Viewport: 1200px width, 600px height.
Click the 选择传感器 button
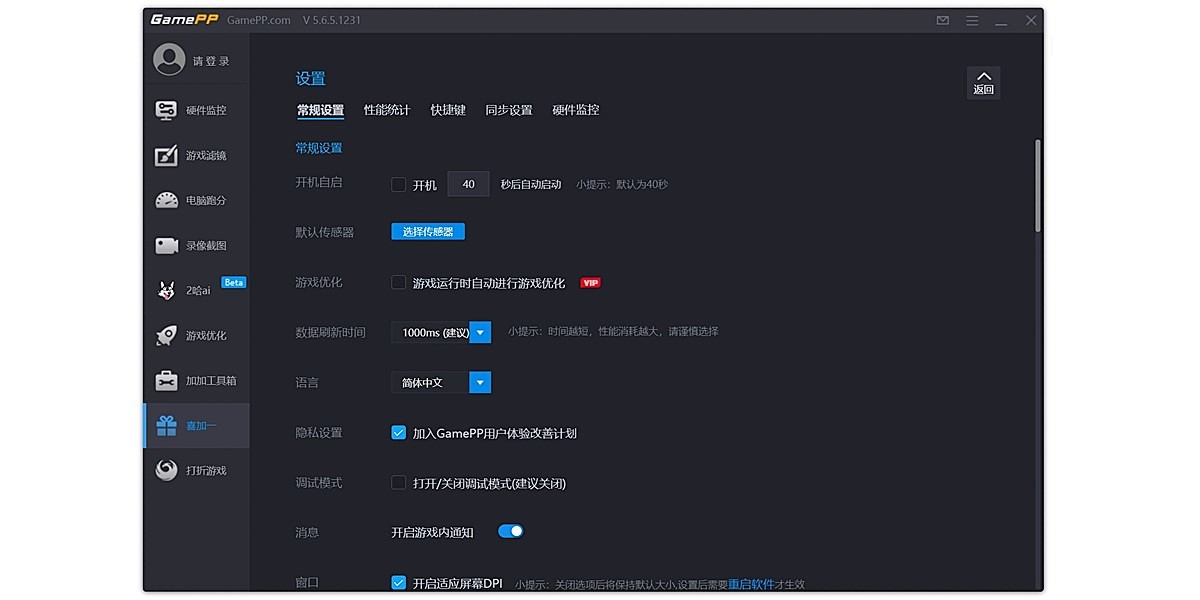[x=428, y=231]
